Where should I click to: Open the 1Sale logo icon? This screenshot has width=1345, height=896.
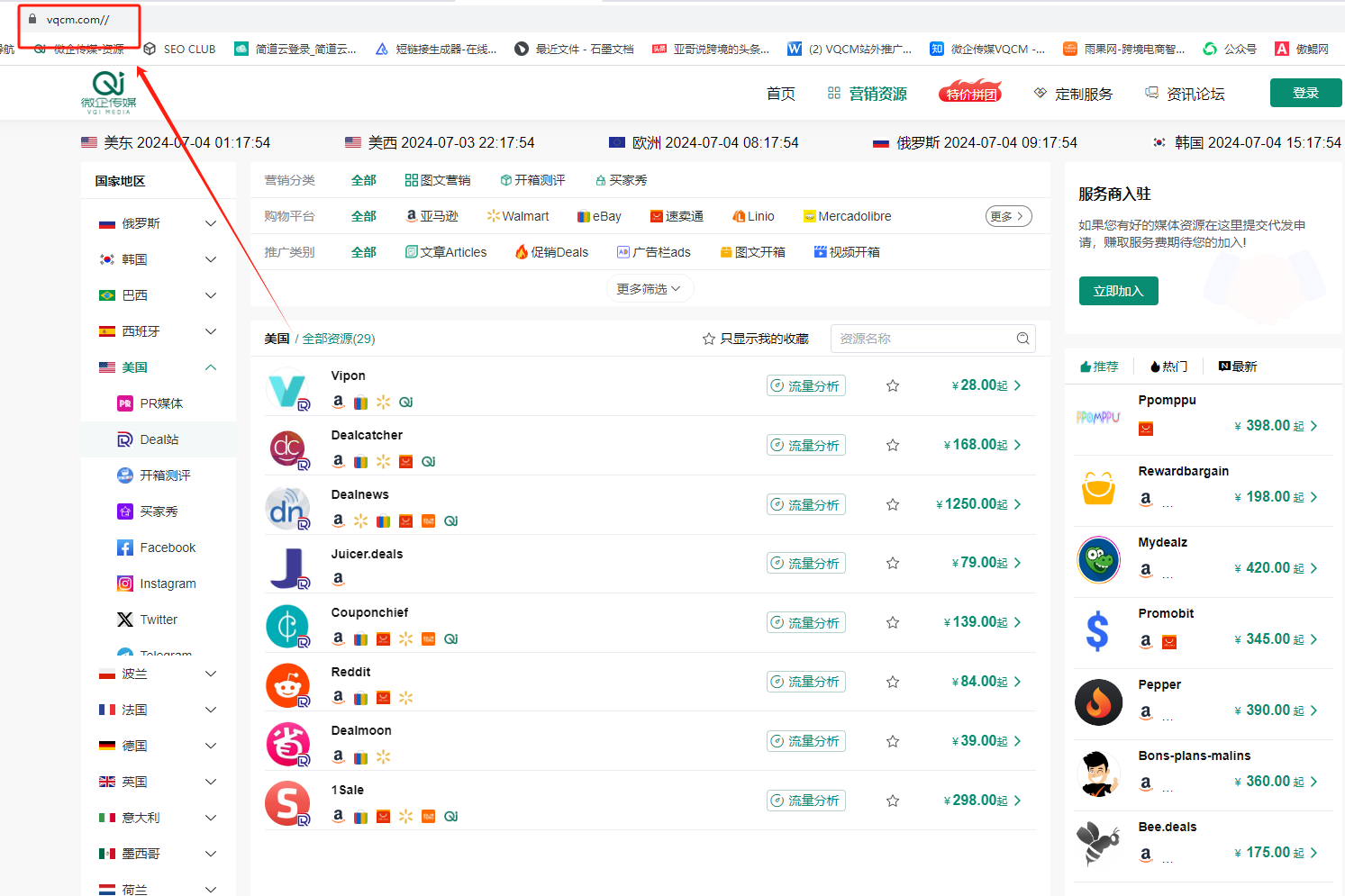click(x=287, y=804)
